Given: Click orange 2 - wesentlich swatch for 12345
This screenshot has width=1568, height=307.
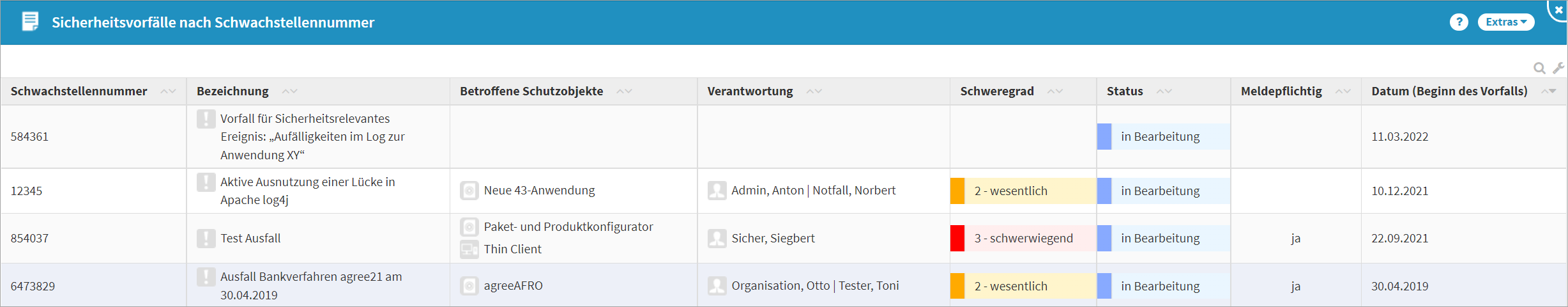Looking at the screenshot, I should 957,191.
